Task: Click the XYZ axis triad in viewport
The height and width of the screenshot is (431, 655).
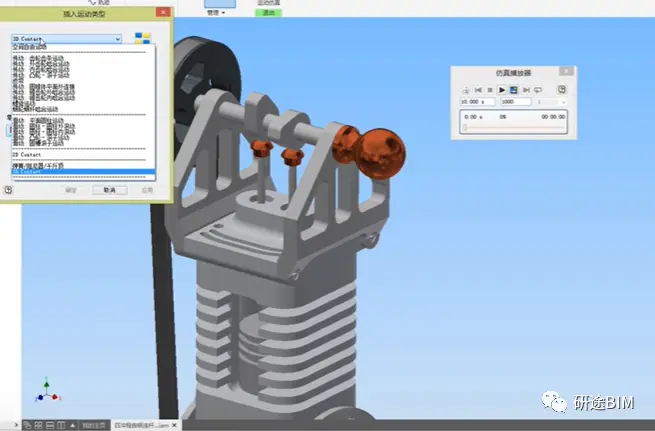Action: click(47, 390)
